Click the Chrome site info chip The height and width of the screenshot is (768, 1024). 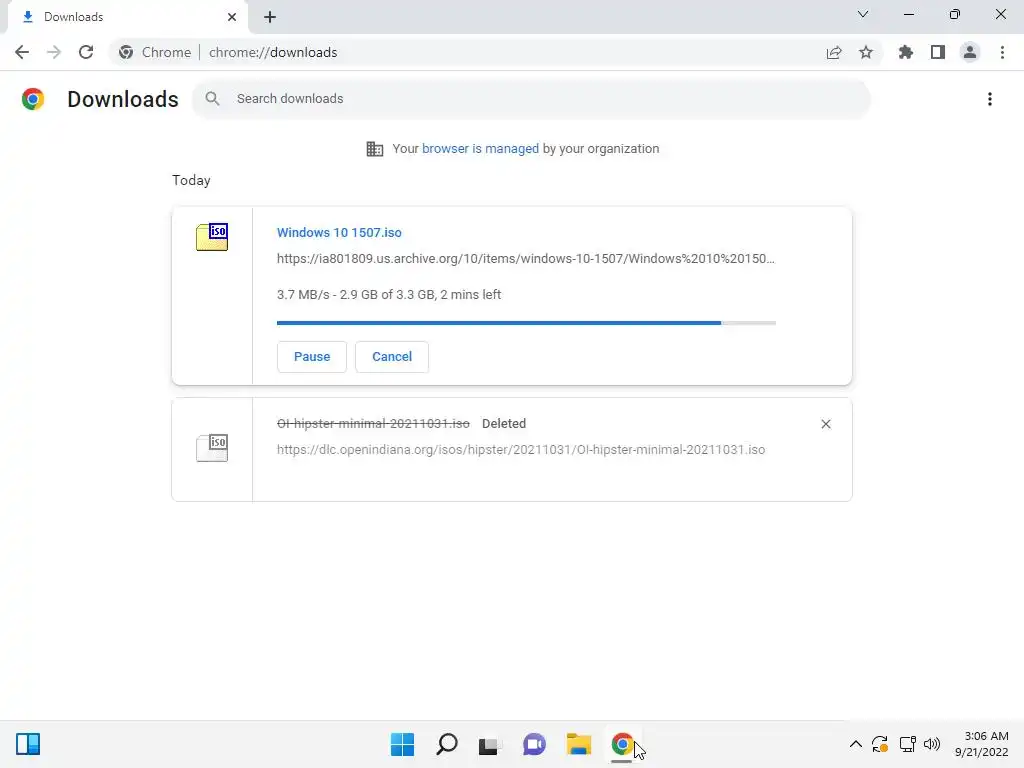155,52
